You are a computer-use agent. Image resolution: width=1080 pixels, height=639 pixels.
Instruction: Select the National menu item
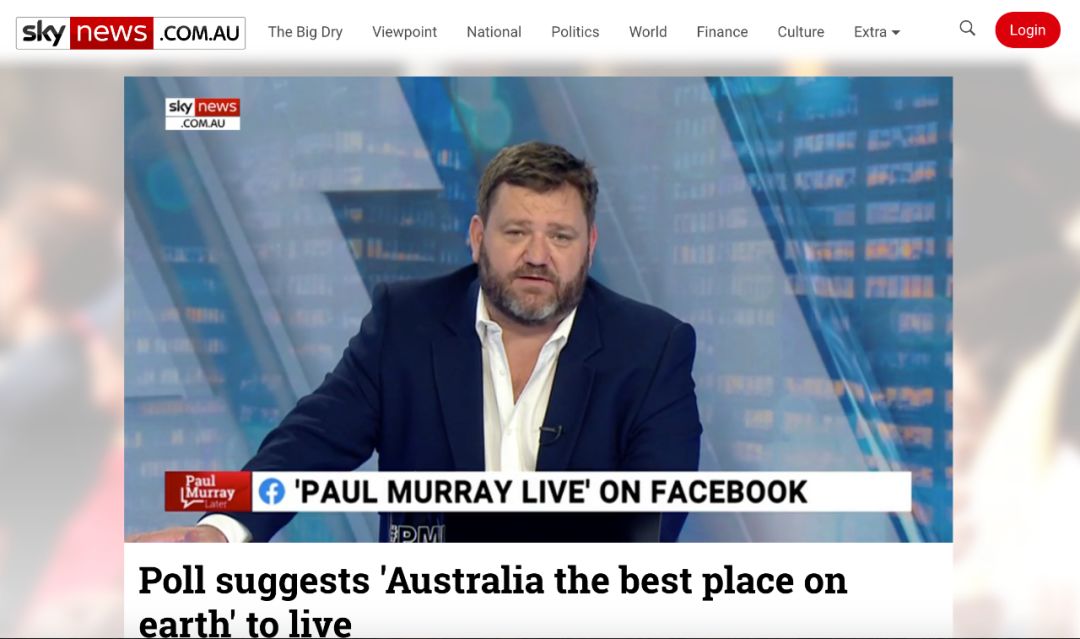(x=494, y=32)
